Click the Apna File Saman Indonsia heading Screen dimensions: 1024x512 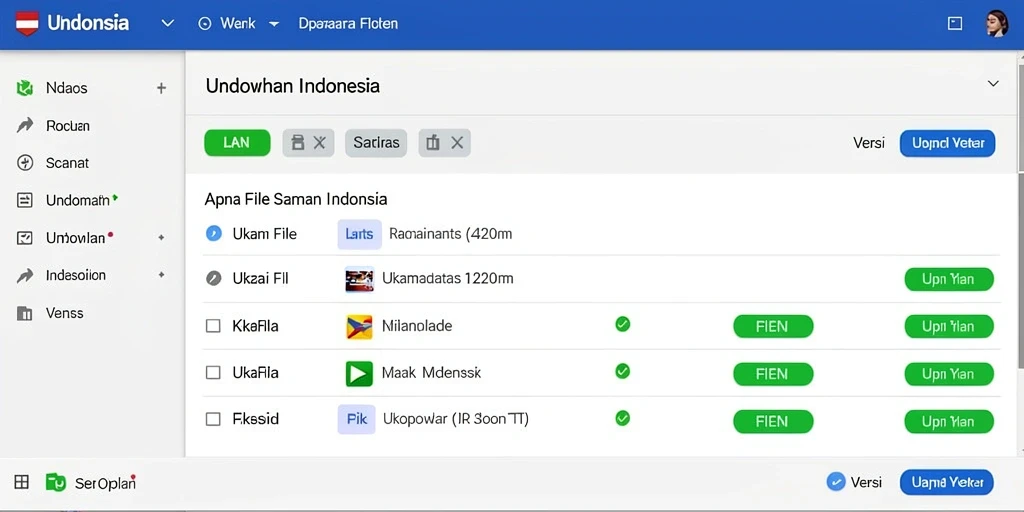coord(296,199)
